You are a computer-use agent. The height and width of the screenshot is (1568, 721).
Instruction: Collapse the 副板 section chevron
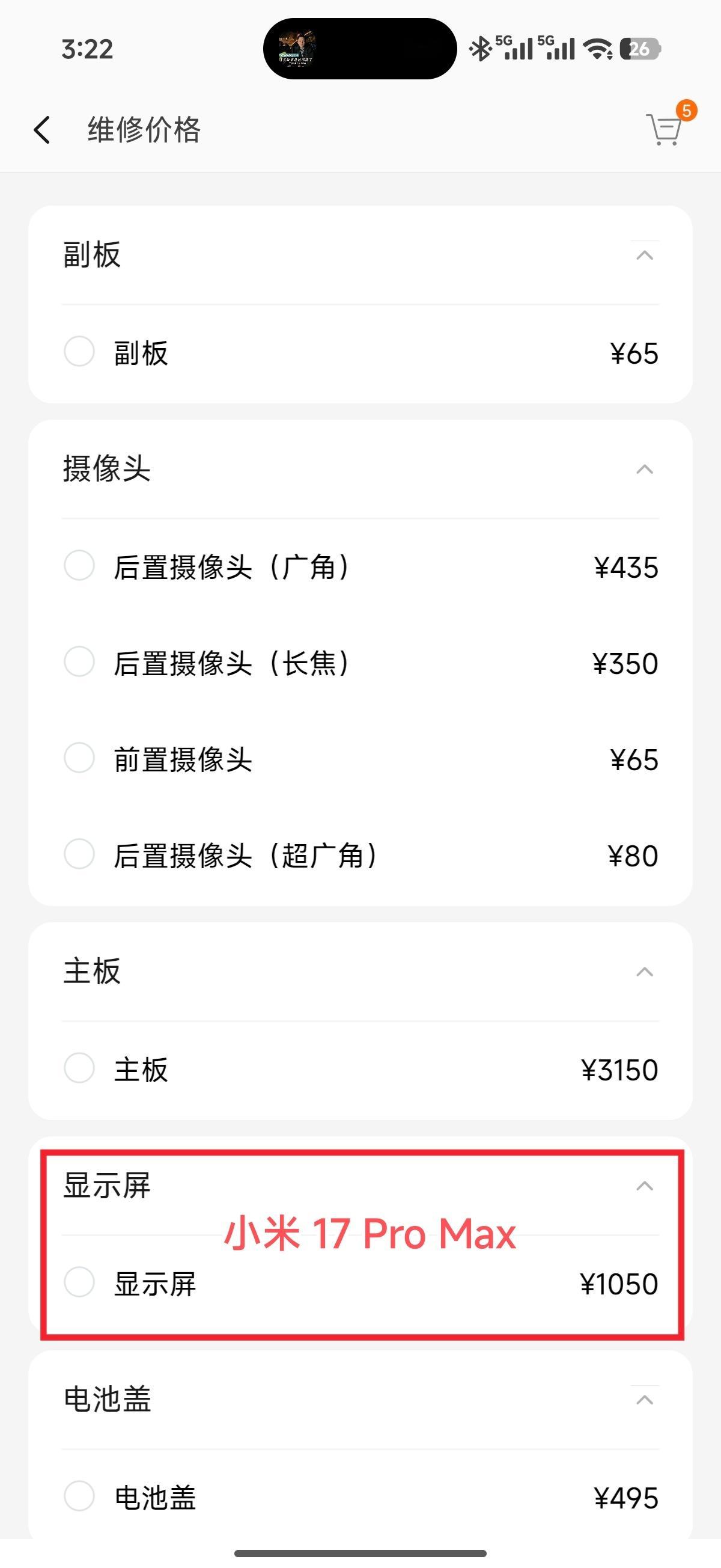(x=644, y=255)
